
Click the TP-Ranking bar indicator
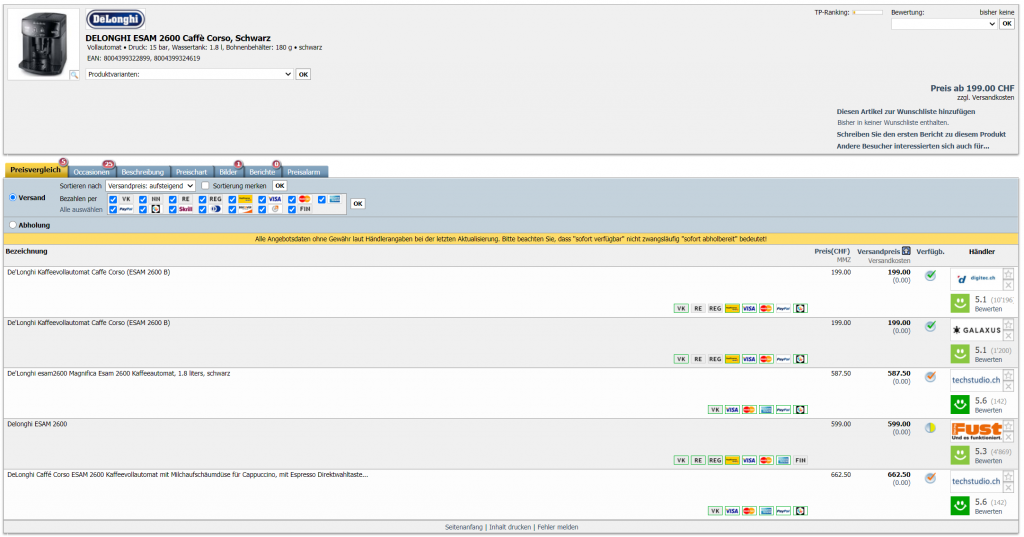(x=867, y=13)
